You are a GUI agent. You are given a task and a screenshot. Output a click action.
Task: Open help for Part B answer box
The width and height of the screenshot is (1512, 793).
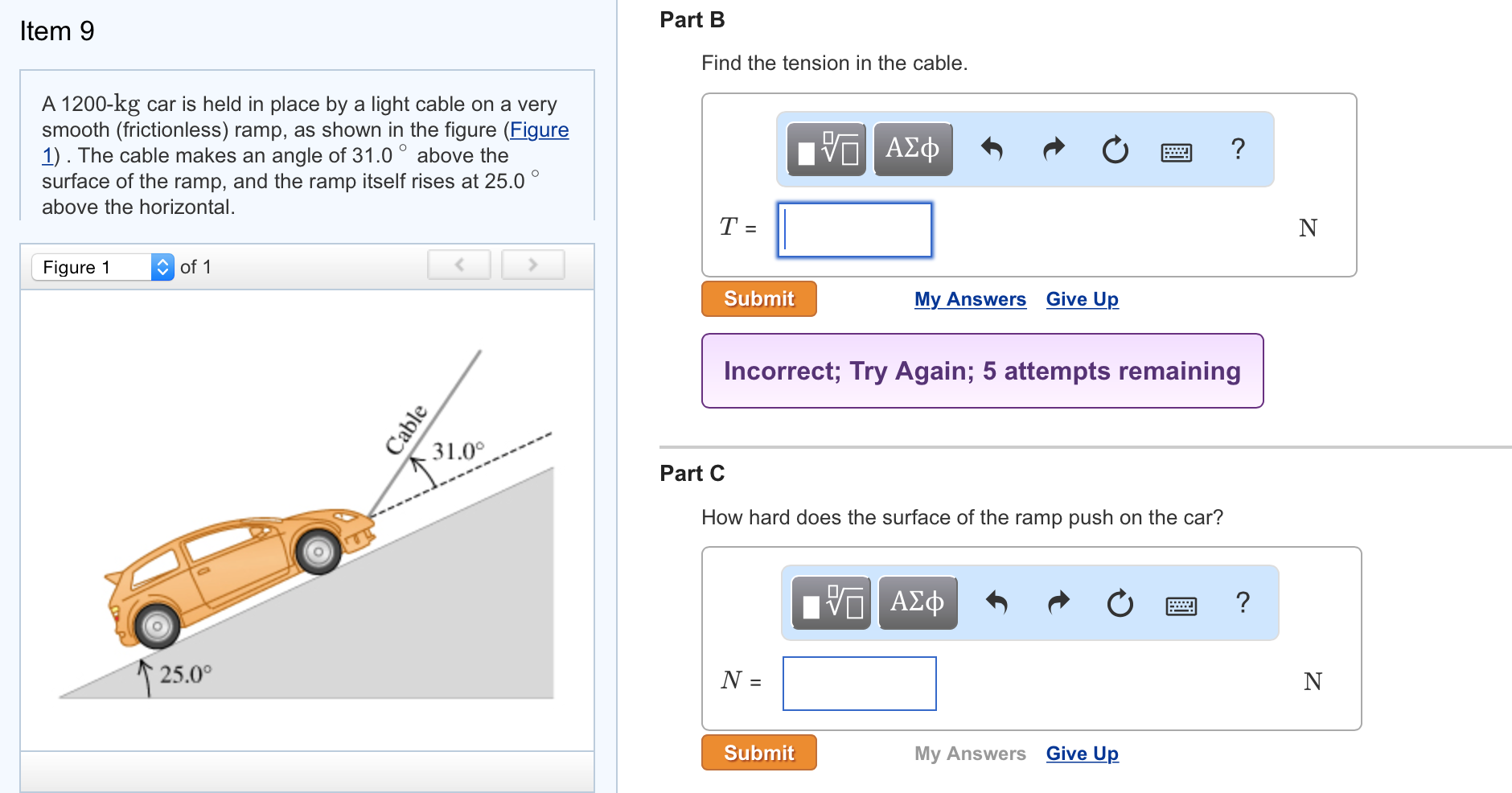[1239, 149]
